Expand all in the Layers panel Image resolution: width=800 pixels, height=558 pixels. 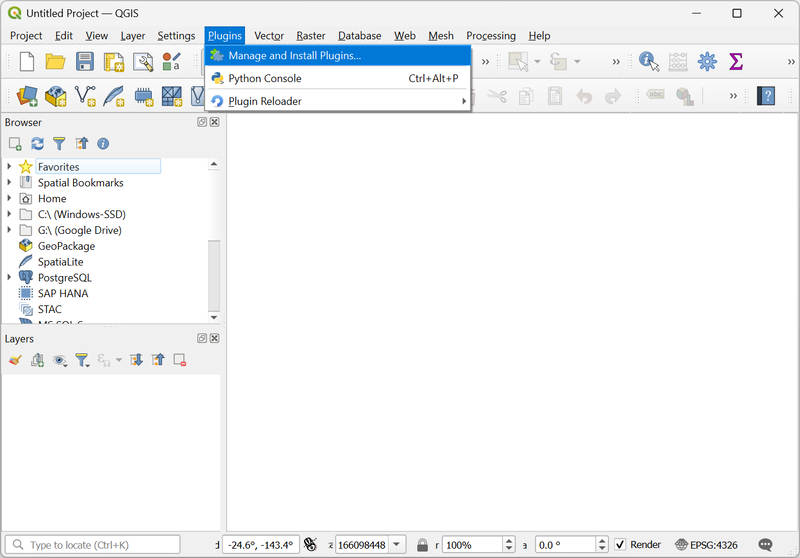pyautogui.click(x=136, y=360)
